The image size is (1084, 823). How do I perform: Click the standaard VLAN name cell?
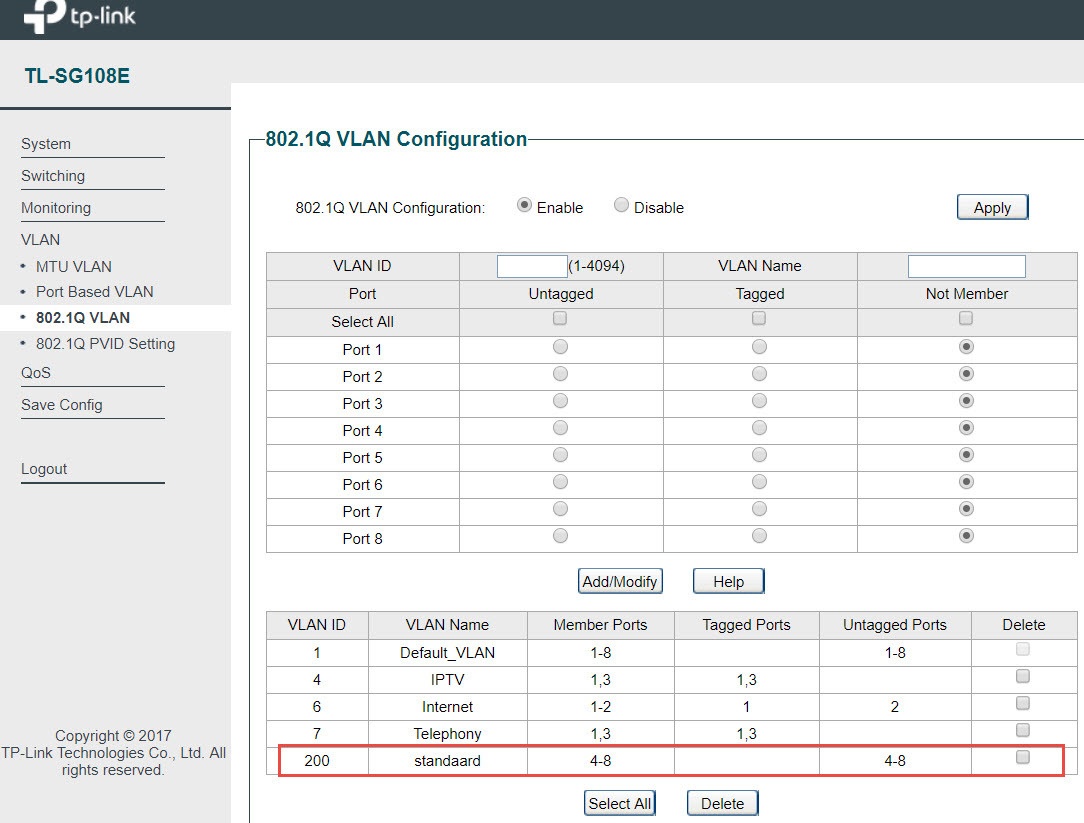447,761
